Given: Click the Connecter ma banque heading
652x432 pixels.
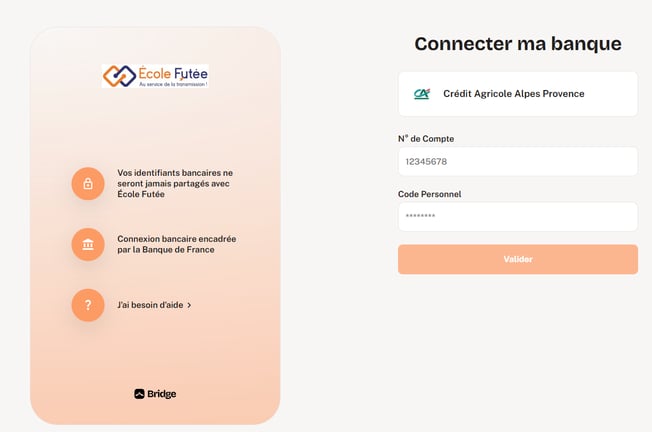Looking at the screenshot, I should pos(518,44).
